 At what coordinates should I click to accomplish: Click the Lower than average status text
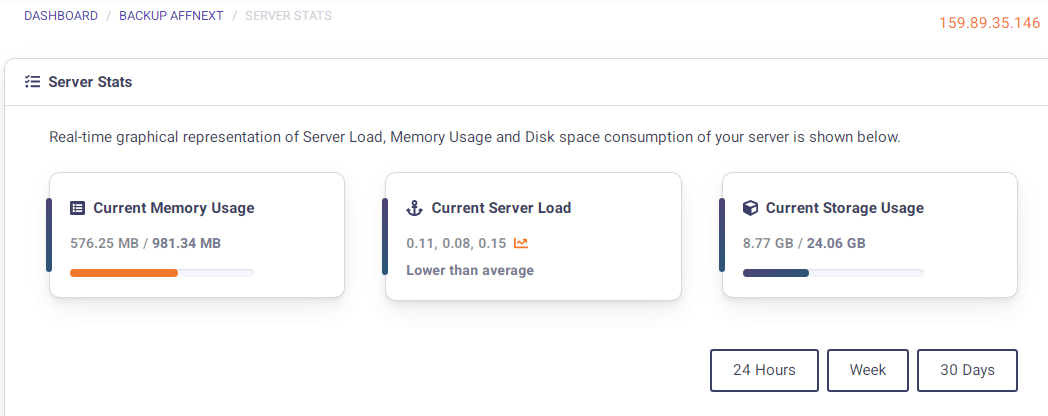coord(470,270)
